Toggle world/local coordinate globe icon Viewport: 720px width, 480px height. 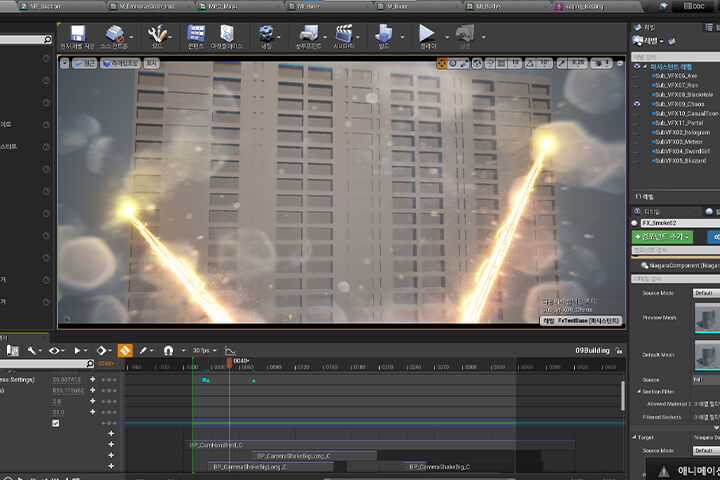tap(477, 63)
